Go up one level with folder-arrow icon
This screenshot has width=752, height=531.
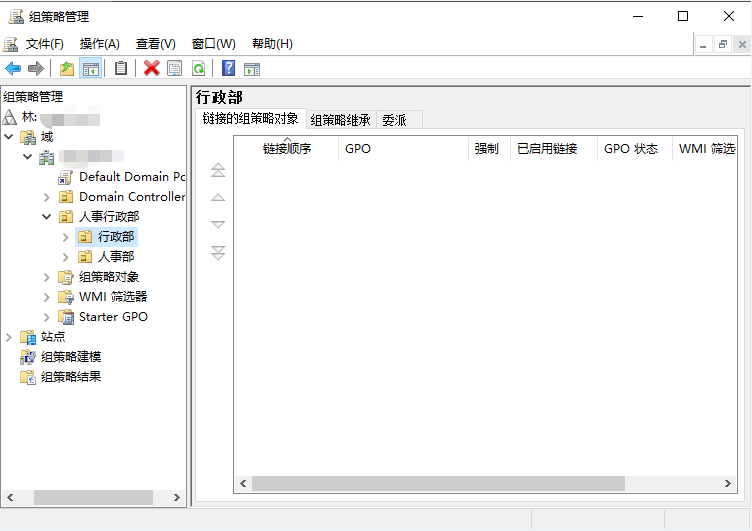coord(67,69)
